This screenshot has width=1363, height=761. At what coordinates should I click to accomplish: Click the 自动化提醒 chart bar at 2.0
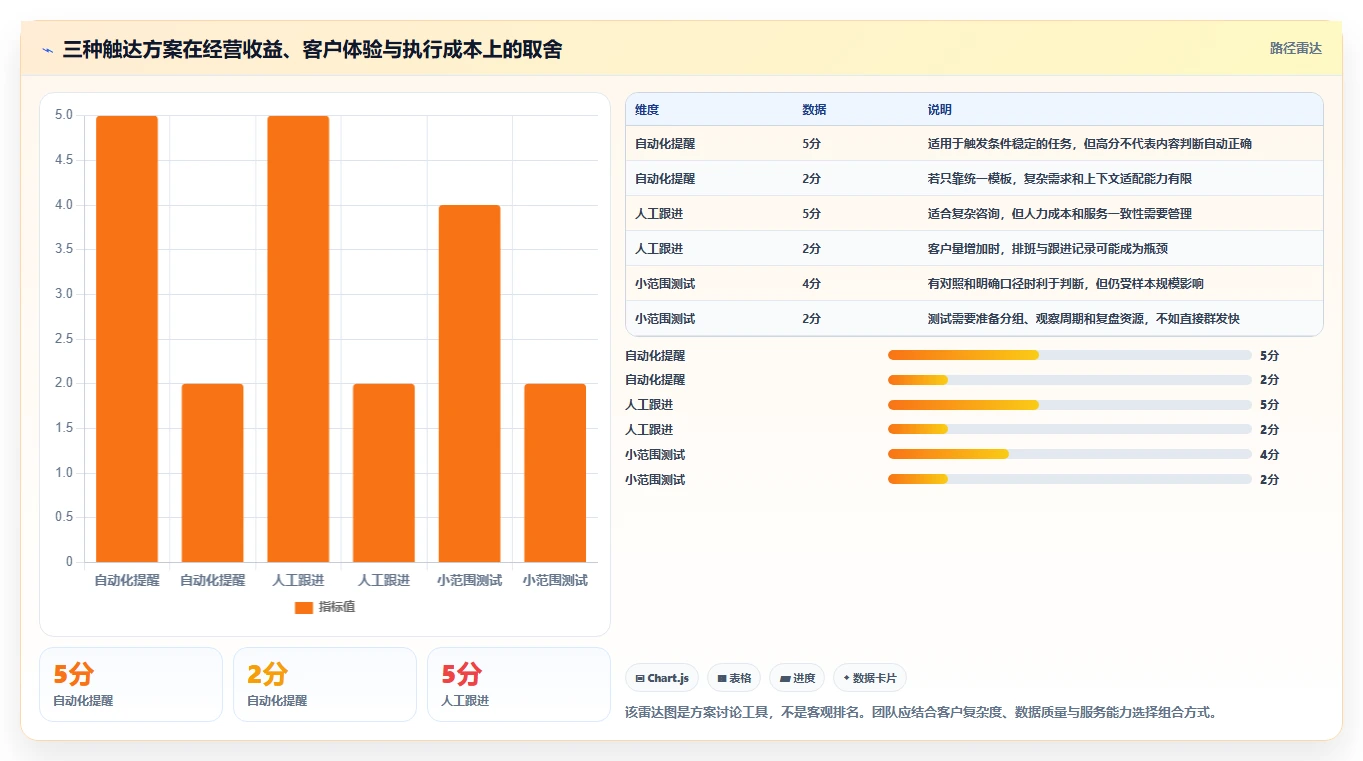pos(212,473)
